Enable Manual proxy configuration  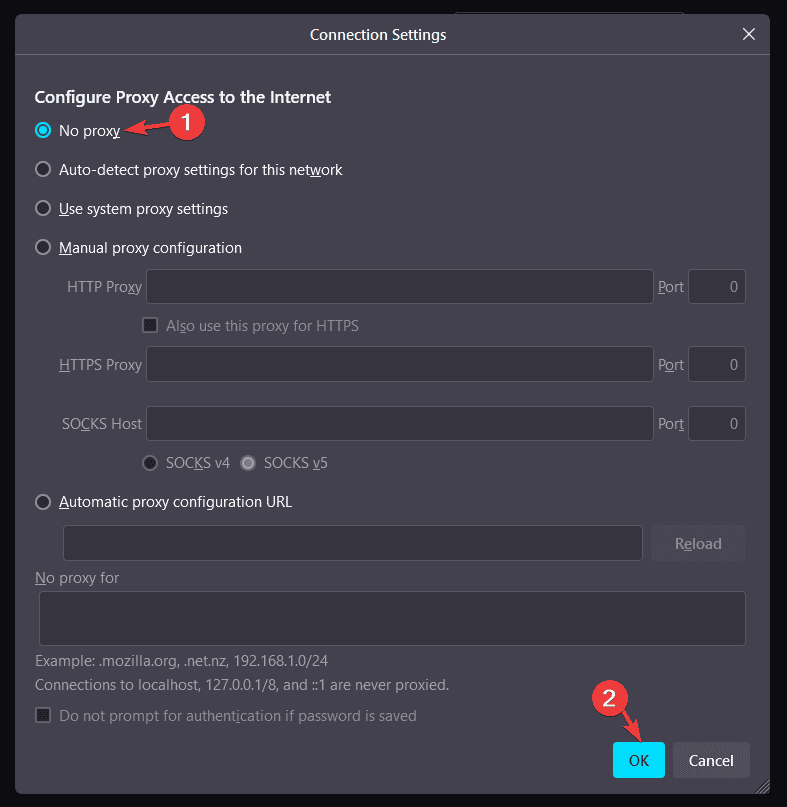[x=43, y=248]
